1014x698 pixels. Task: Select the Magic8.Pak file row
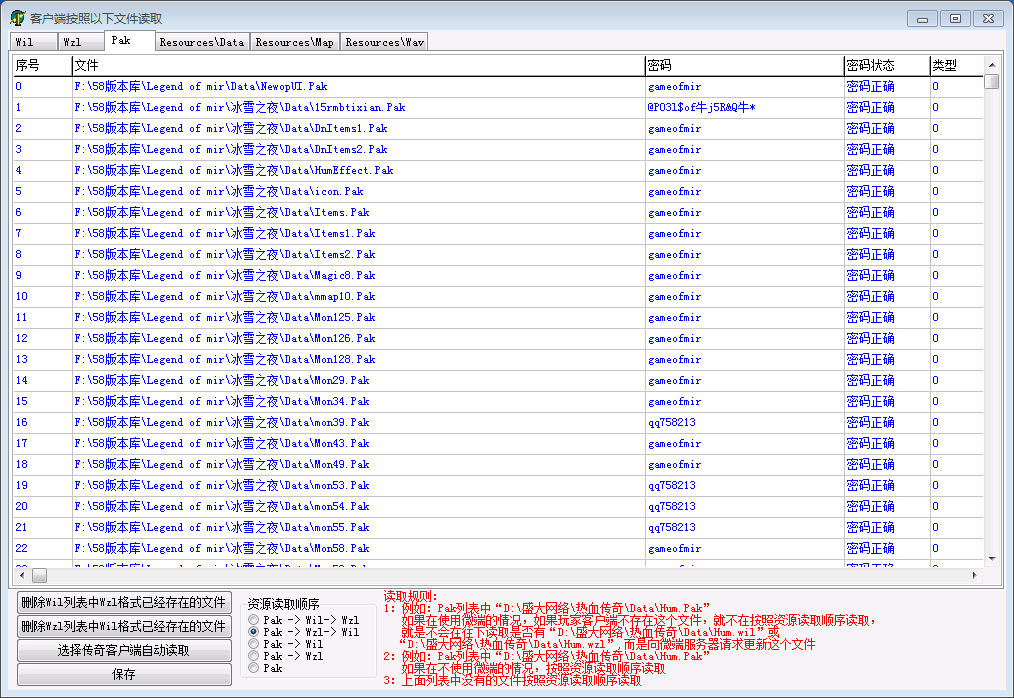[x=498, y=276]
